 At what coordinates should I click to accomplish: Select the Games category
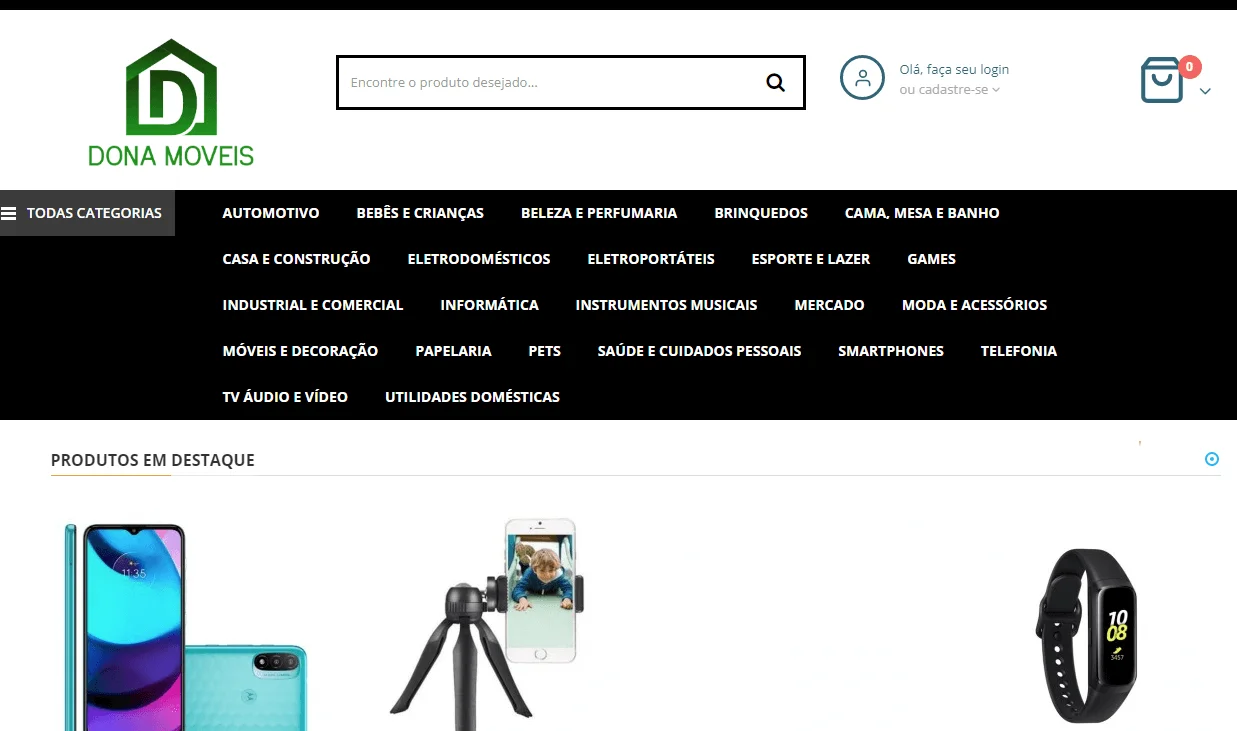pos(932,259)
